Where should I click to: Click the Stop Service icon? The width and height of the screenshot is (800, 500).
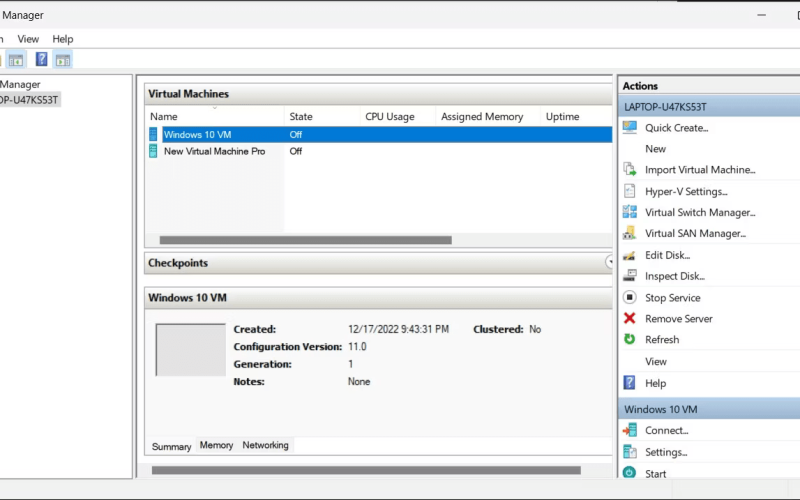point(630,297)
